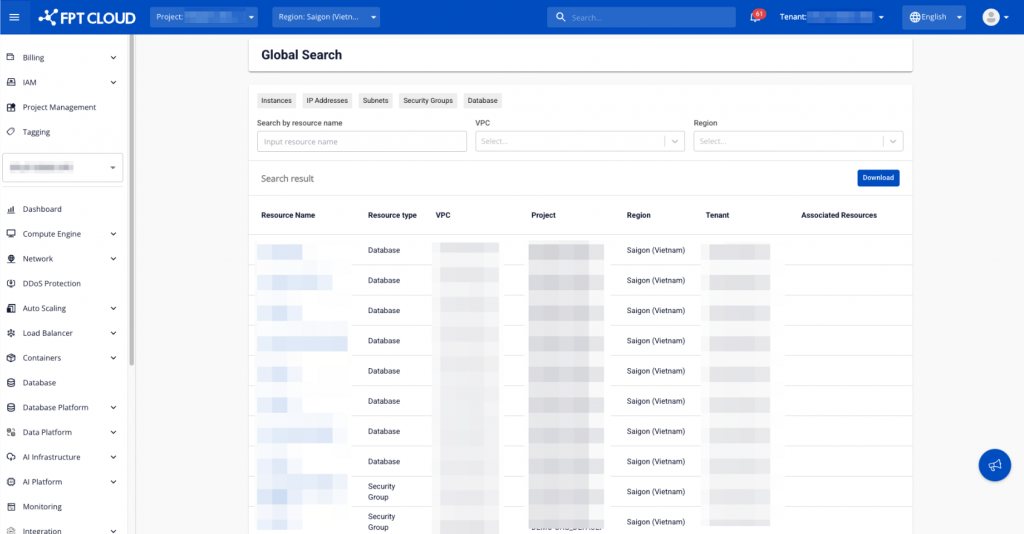Click the DDoS Protection shield icon

(x=11, y=283)
